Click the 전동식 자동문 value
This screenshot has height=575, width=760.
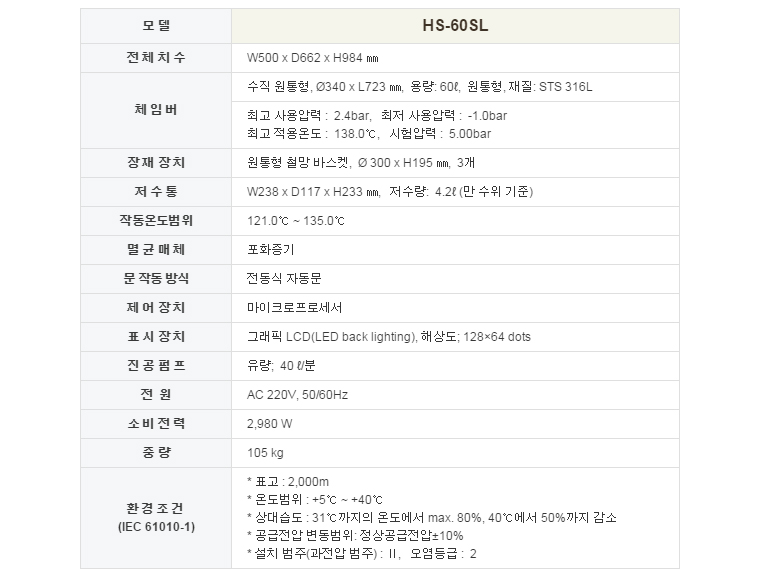284,278
